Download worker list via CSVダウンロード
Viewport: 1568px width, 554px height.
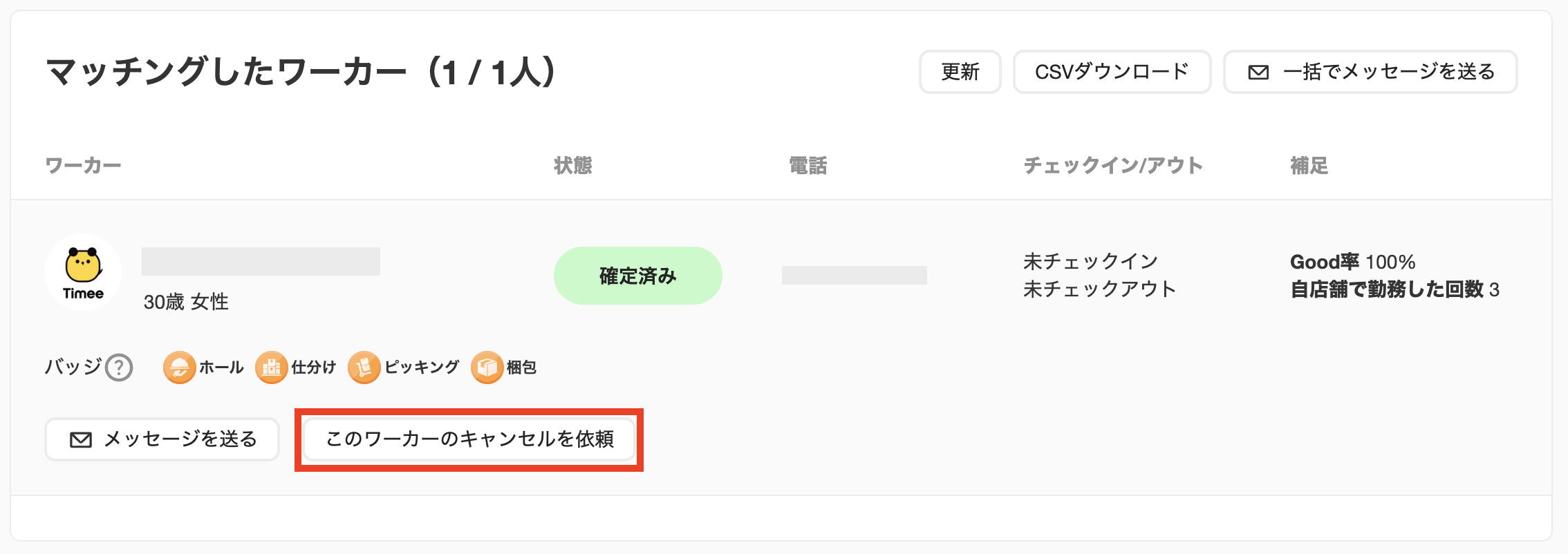(x=1112, y=72)
